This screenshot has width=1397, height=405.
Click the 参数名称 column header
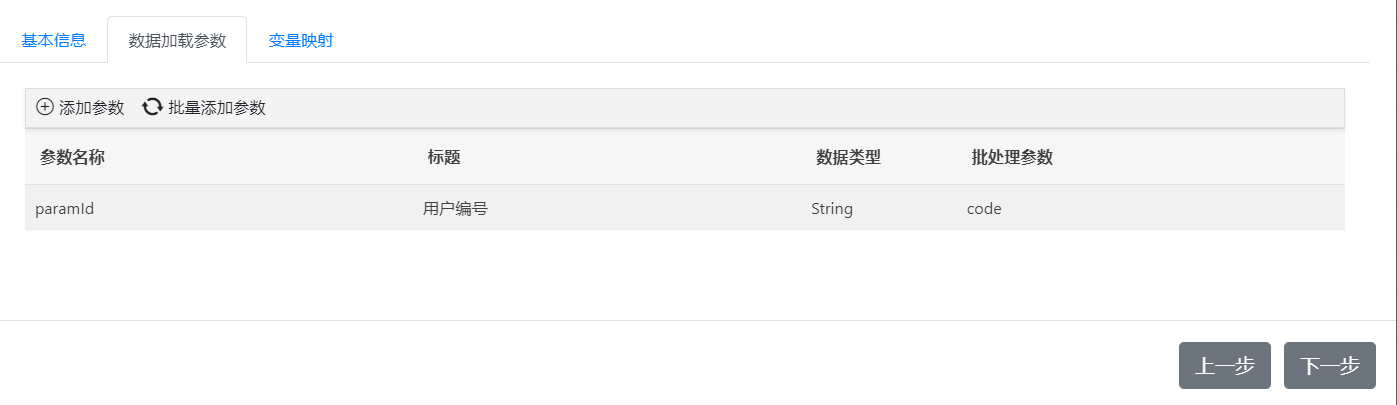(x=73, y=157)
